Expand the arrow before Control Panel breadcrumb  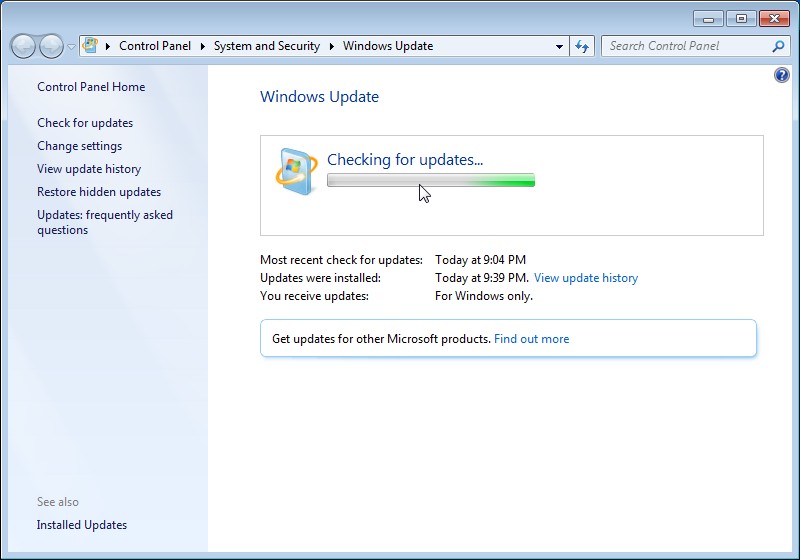[108, 46]
